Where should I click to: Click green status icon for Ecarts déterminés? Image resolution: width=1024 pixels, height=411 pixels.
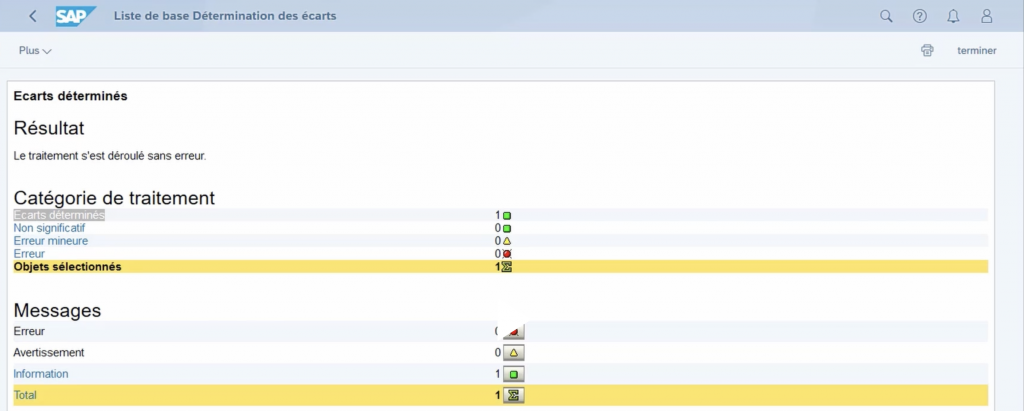507,215
